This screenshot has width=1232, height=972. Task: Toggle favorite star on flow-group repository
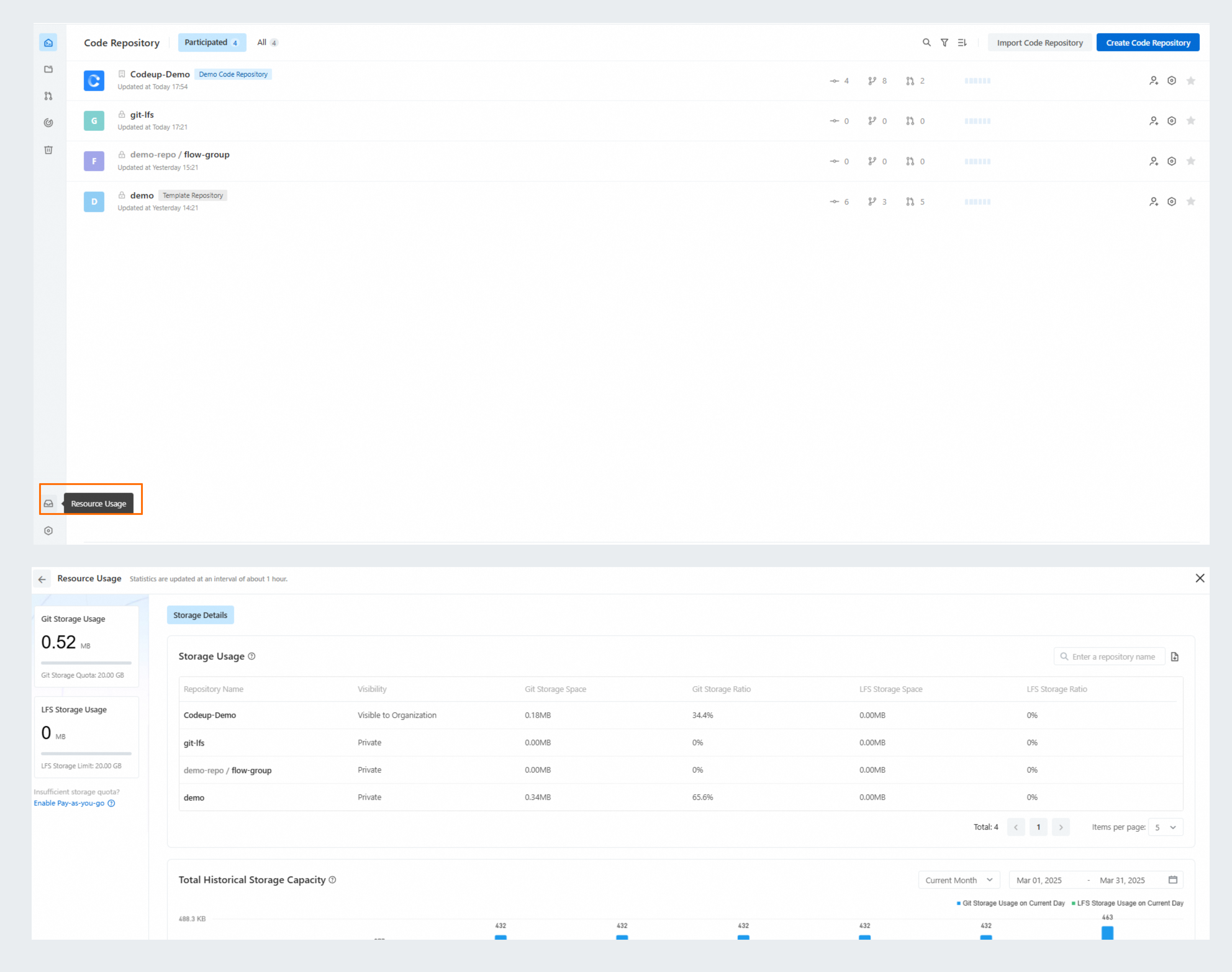[x=1190, y=161]
